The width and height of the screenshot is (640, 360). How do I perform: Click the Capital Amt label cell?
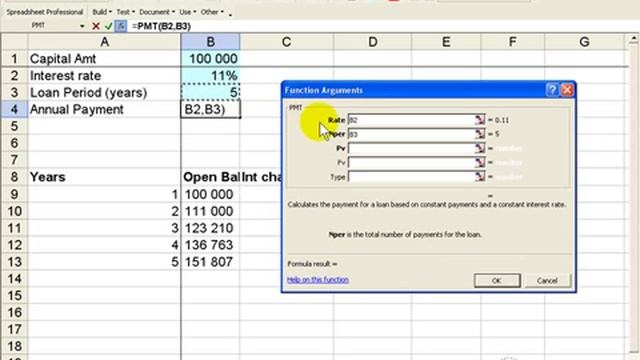pos(104,59)
